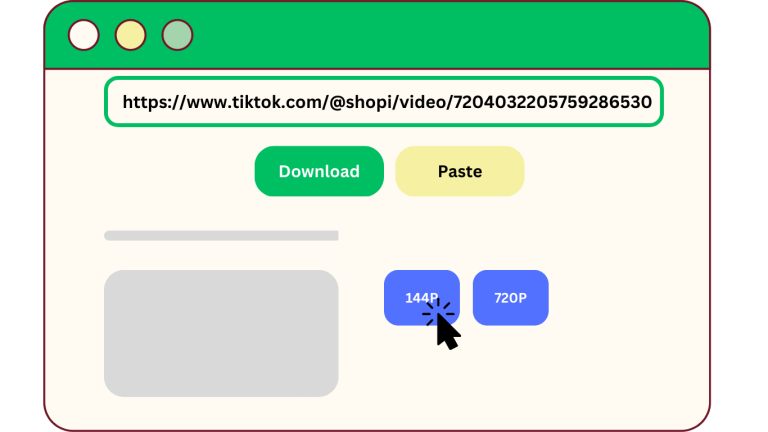This screenshot has width=768, height=432.
Task: Focus the TikTok URL input field
Action: (384, 102)
